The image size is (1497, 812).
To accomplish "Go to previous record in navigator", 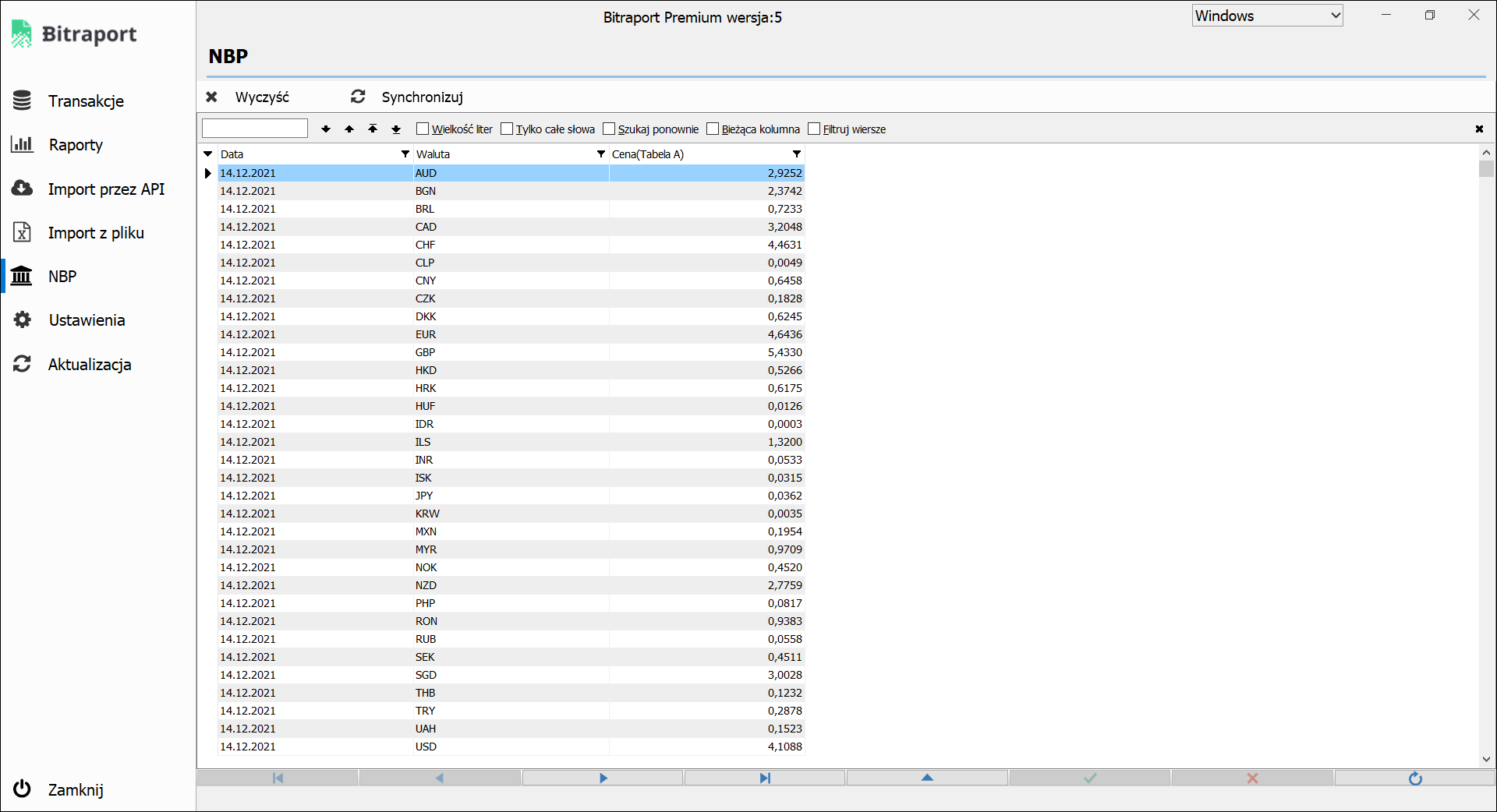I will [x=440, y=778].
